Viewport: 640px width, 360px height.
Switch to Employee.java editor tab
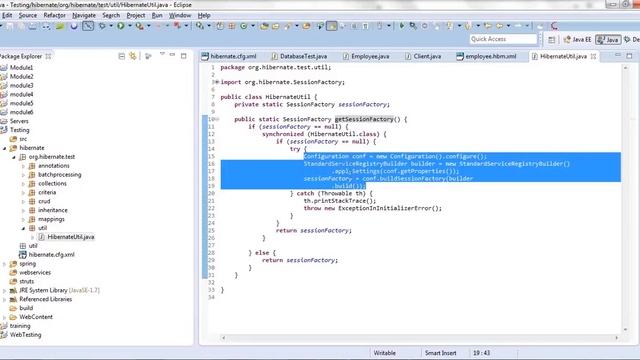pyautogui.click(x=366, y=56)
